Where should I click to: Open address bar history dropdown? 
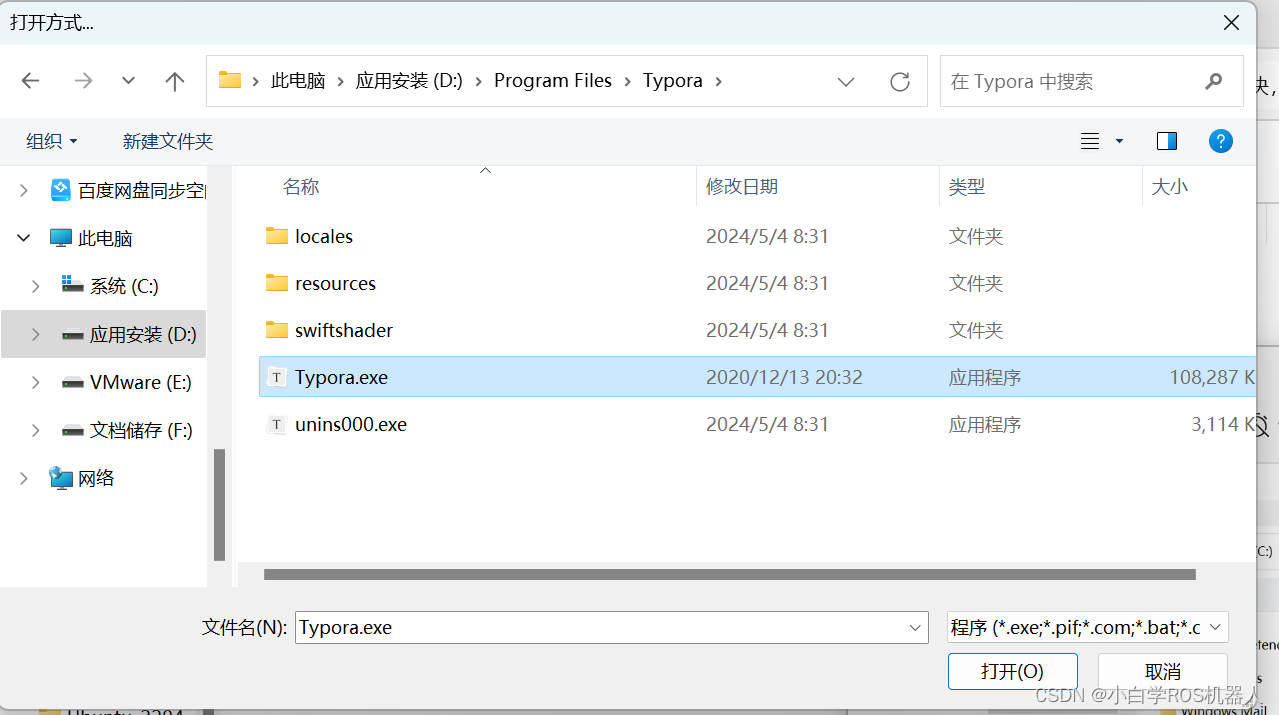pos(846,81)
